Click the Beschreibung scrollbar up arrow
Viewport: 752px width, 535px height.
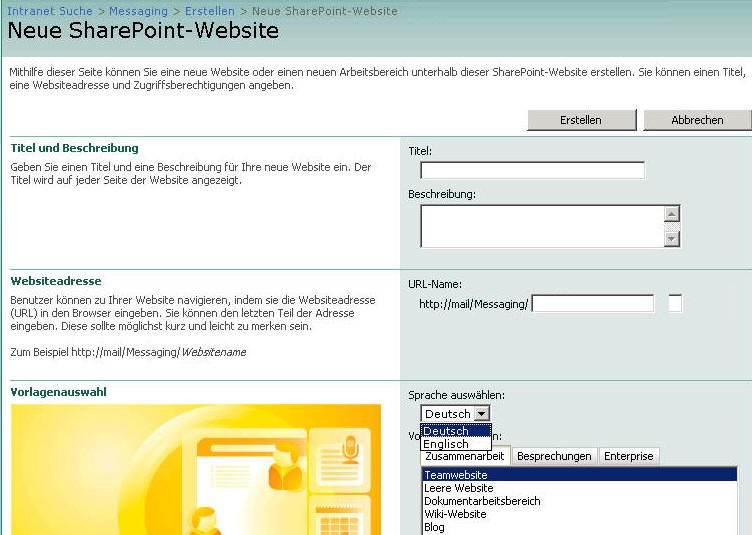tap(672, 214)
